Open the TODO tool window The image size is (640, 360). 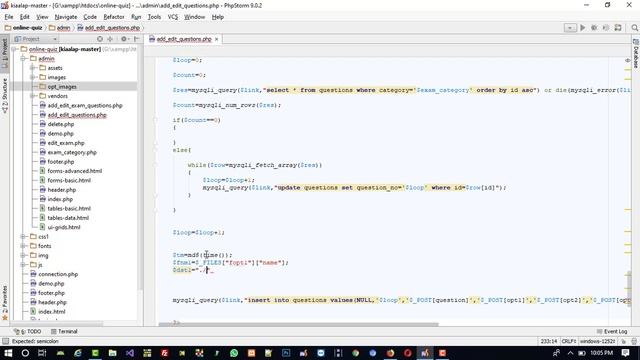click(28, 331)
